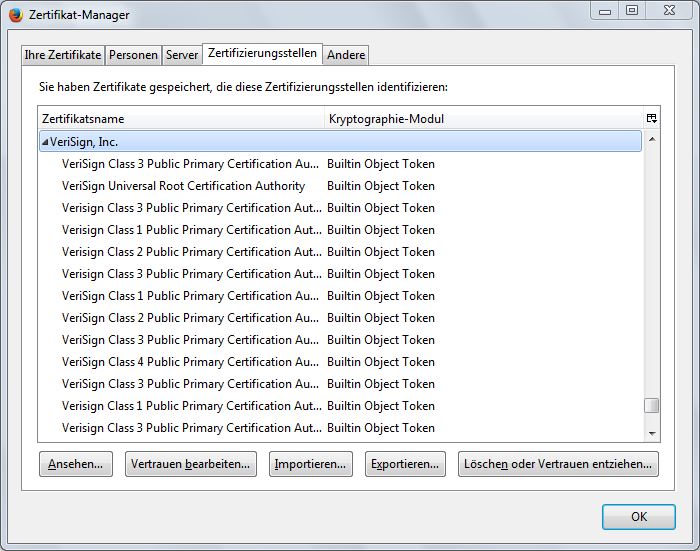Close the Zertifikat-Manager window
This screenshot has width=700, height=551.
tap(669, 11)
